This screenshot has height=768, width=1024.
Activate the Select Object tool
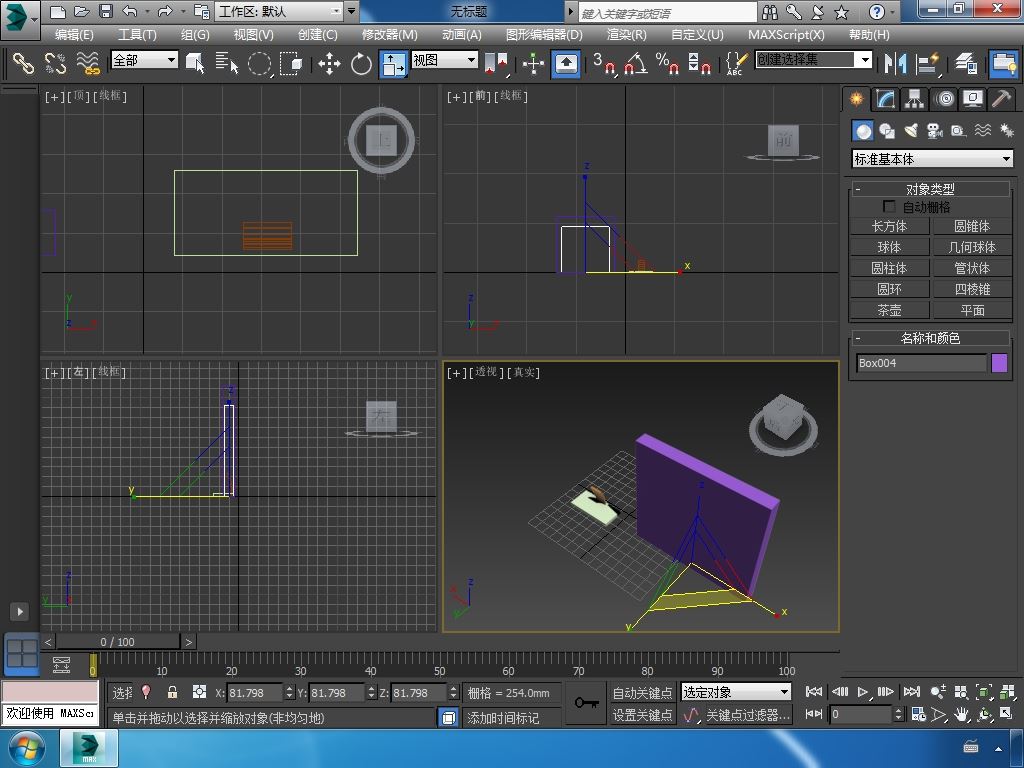click(x=195, y=63)
